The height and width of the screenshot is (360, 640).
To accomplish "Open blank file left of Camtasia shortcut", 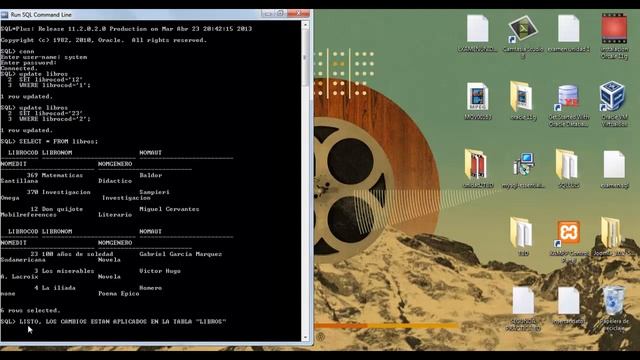I will 478,28.
